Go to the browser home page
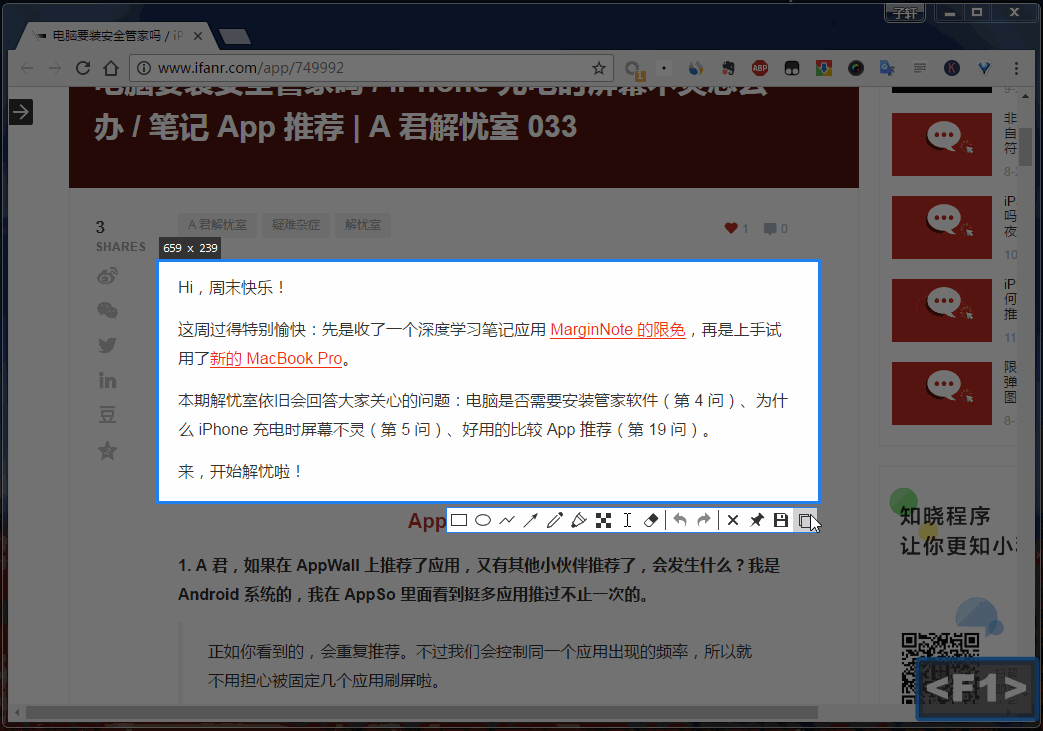1043x731 pixels. (111, 68)
